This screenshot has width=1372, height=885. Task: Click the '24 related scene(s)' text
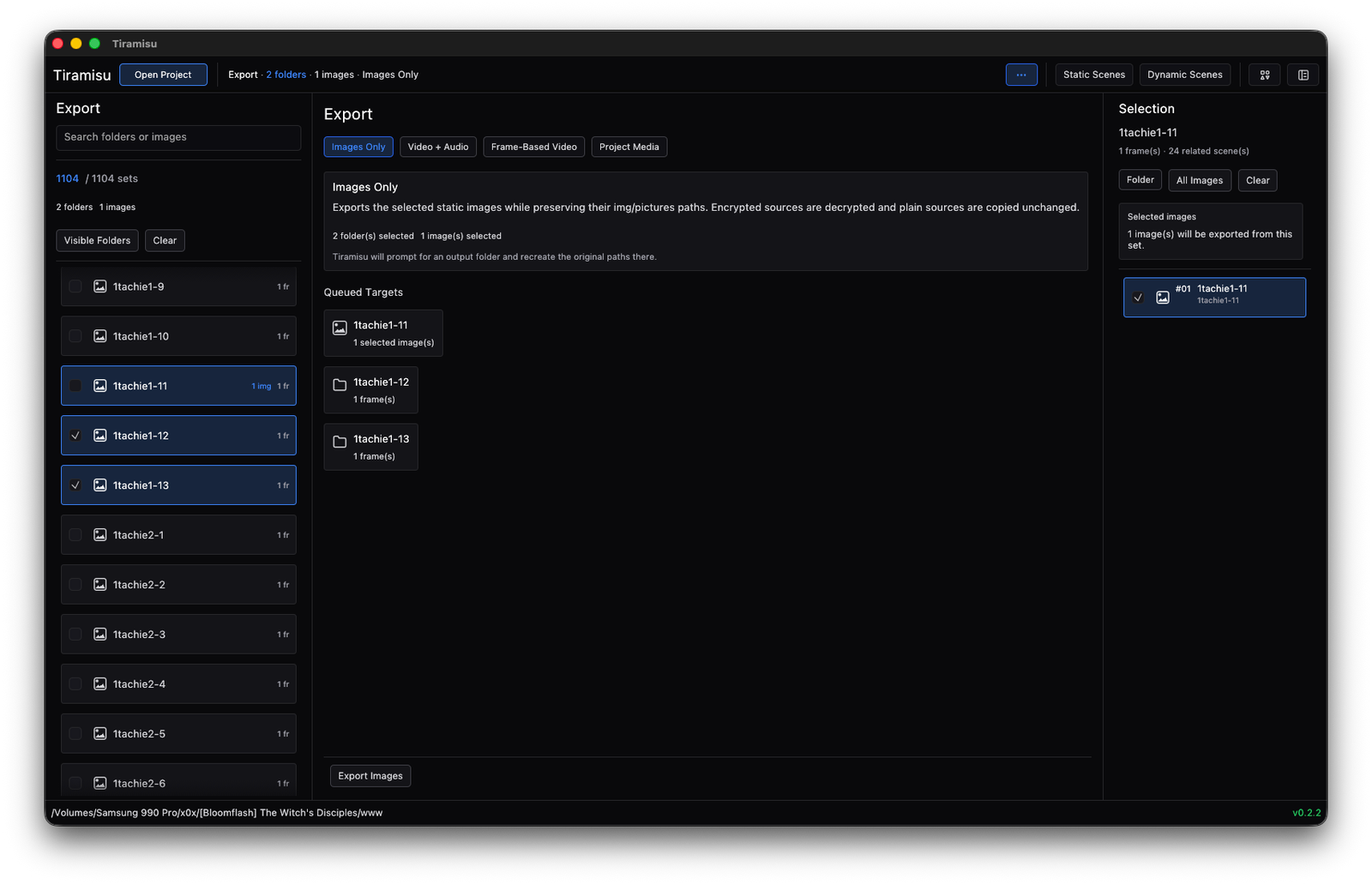pyautogui.click(x=1209, y=151)
